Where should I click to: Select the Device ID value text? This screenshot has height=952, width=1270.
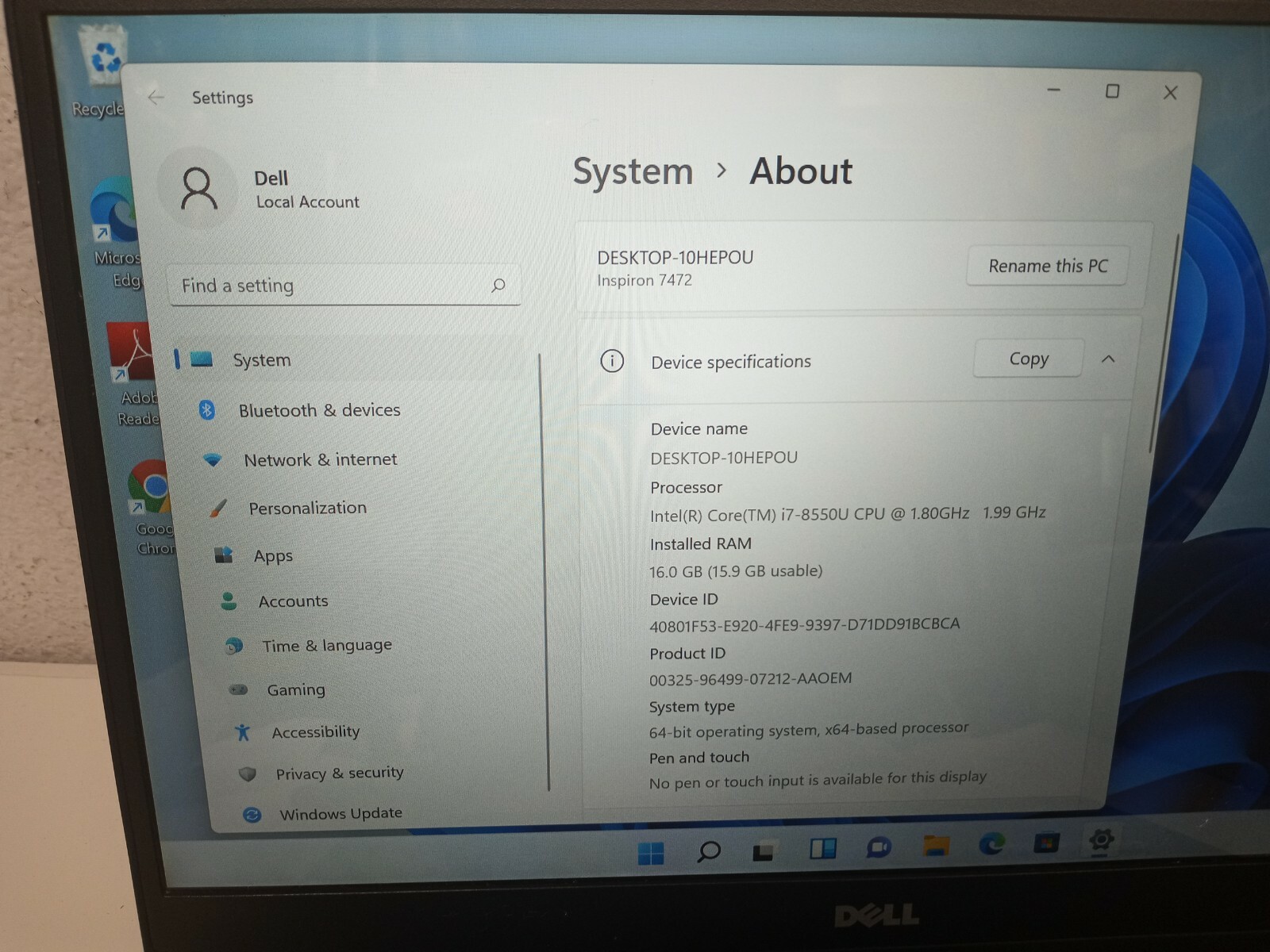804,624
